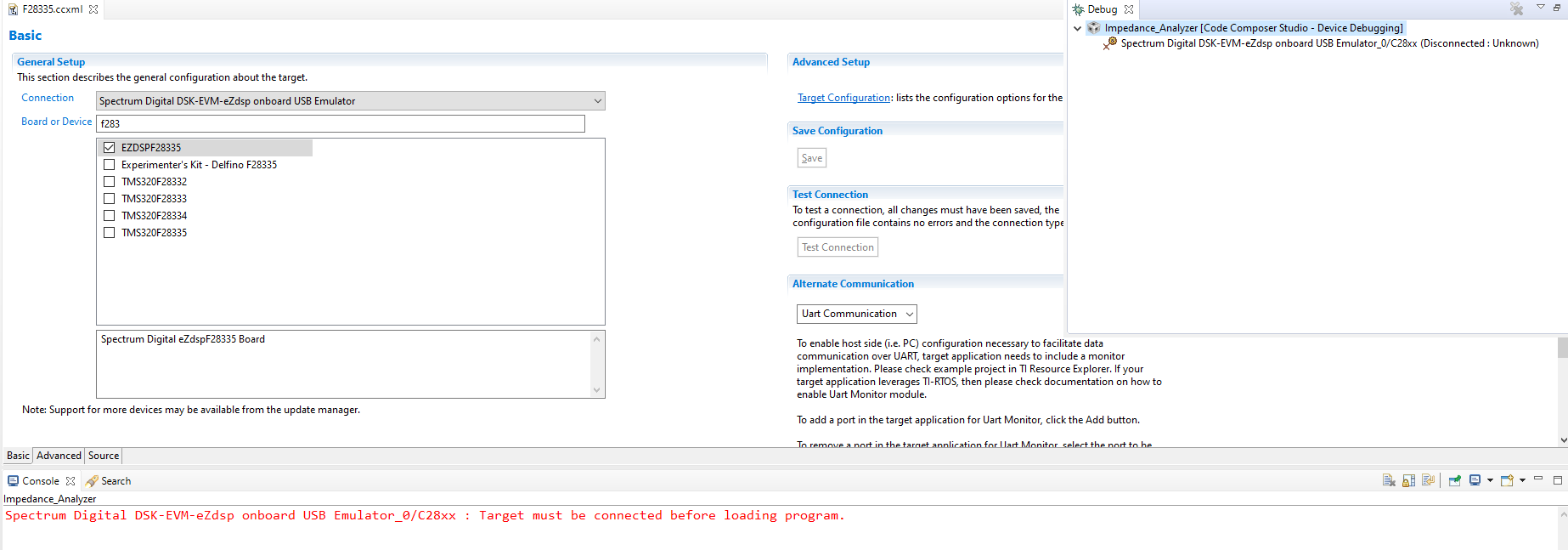The width and height of the screenshot is (1568, 550).
Task: Toggle console word wrap icon
Action: click(x=1428, y=480)
